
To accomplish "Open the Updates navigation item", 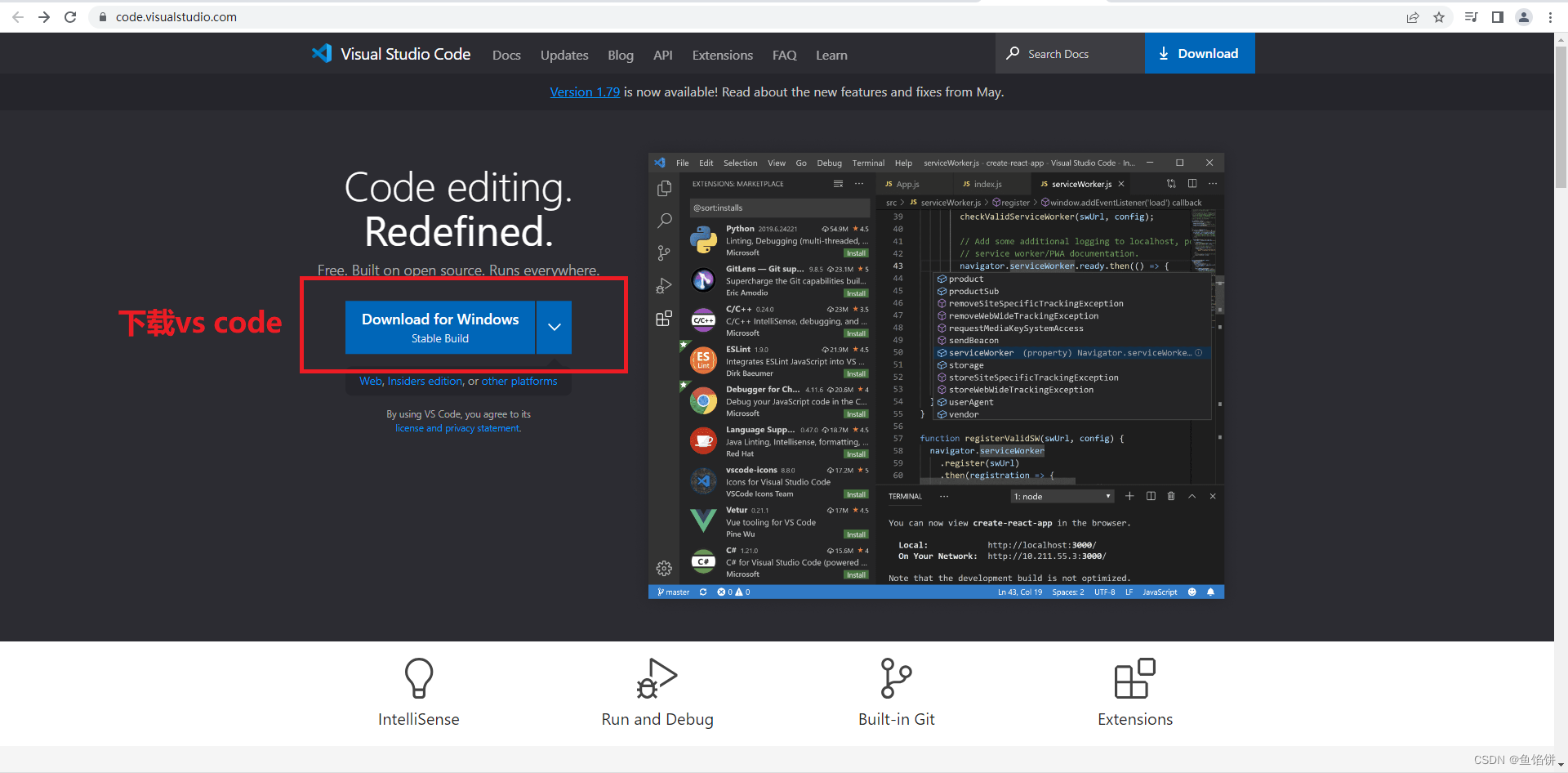I will 564,55.
